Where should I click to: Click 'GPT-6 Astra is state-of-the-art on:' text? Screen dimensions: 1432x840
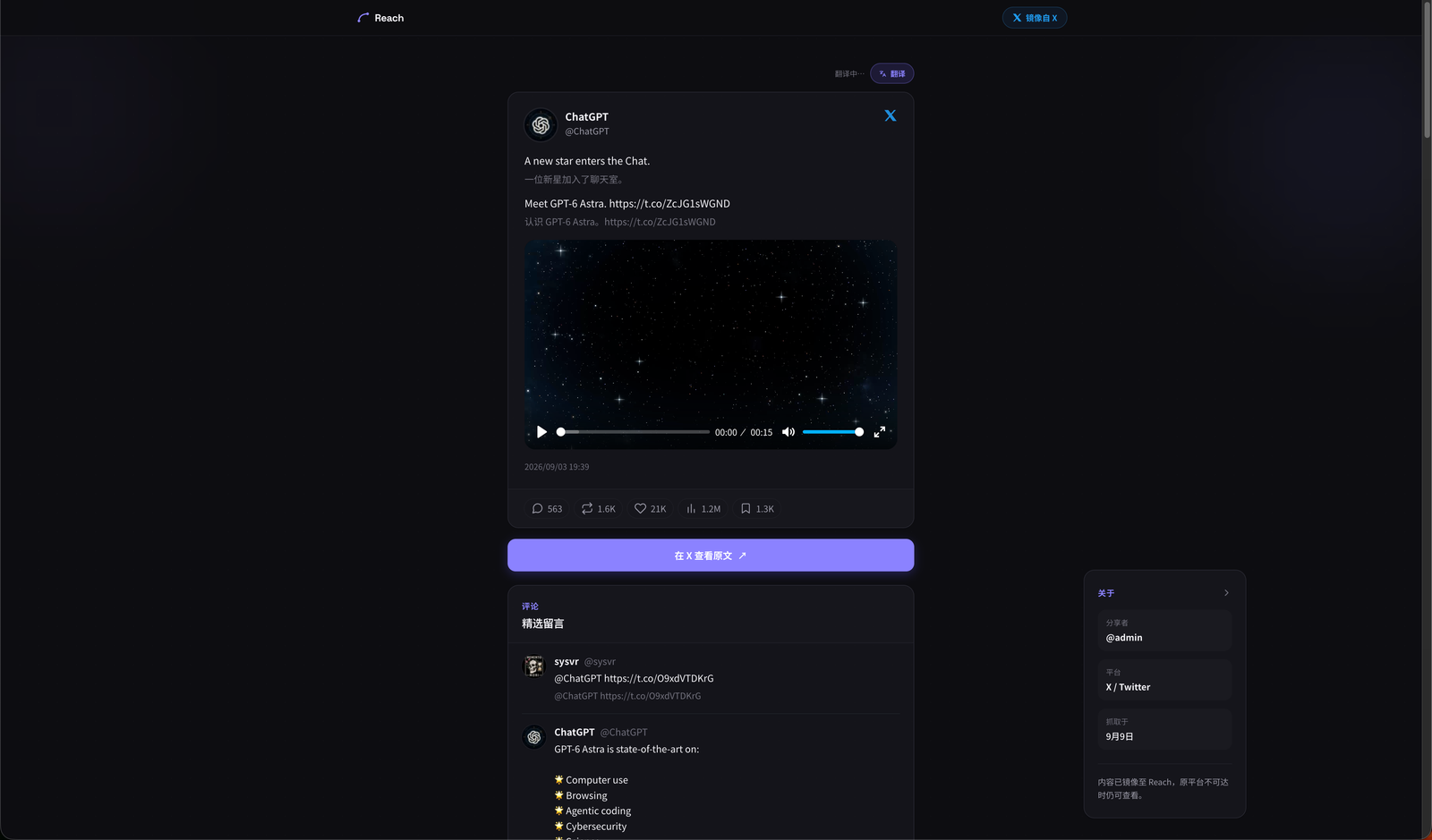[626, 750]
